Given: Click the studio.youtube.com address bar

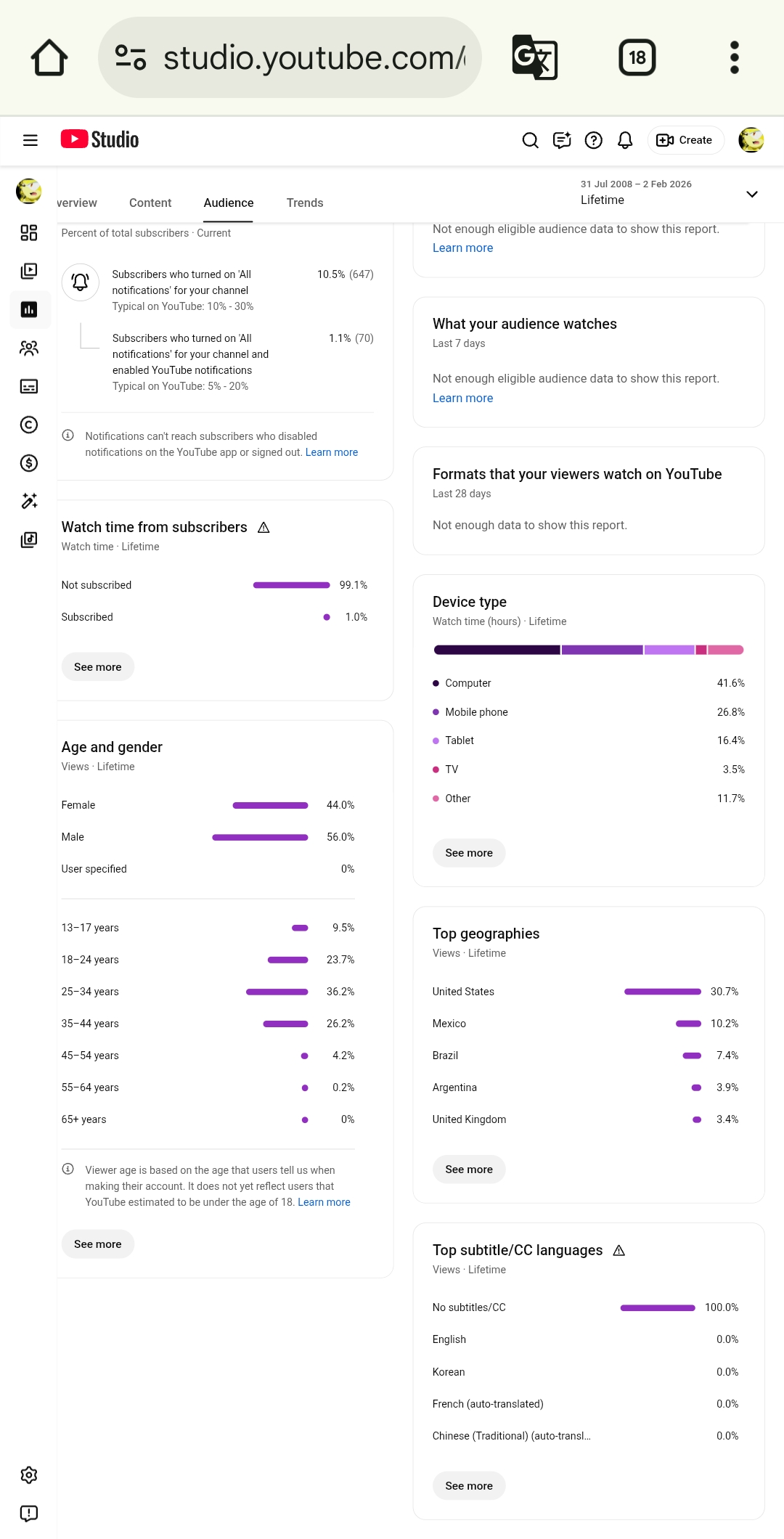Looking at the screenshot, I should click(290, 57).
